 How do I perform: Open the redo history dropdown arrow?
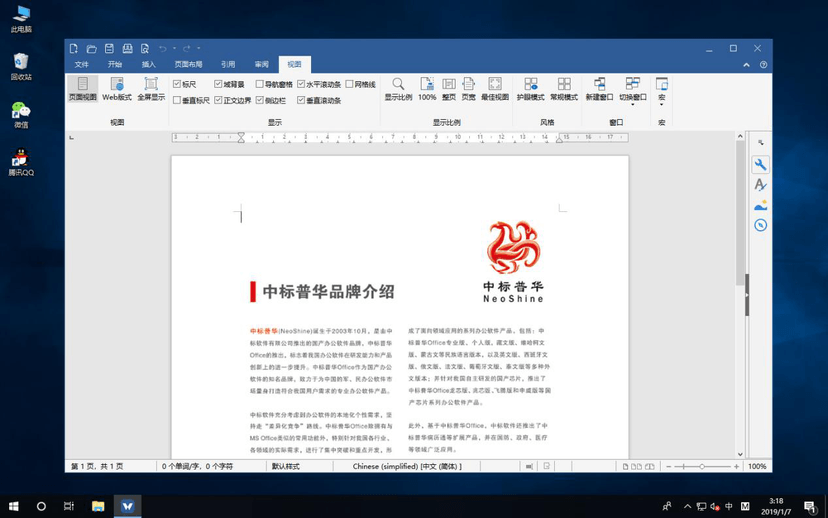click(x=199, y=49)
